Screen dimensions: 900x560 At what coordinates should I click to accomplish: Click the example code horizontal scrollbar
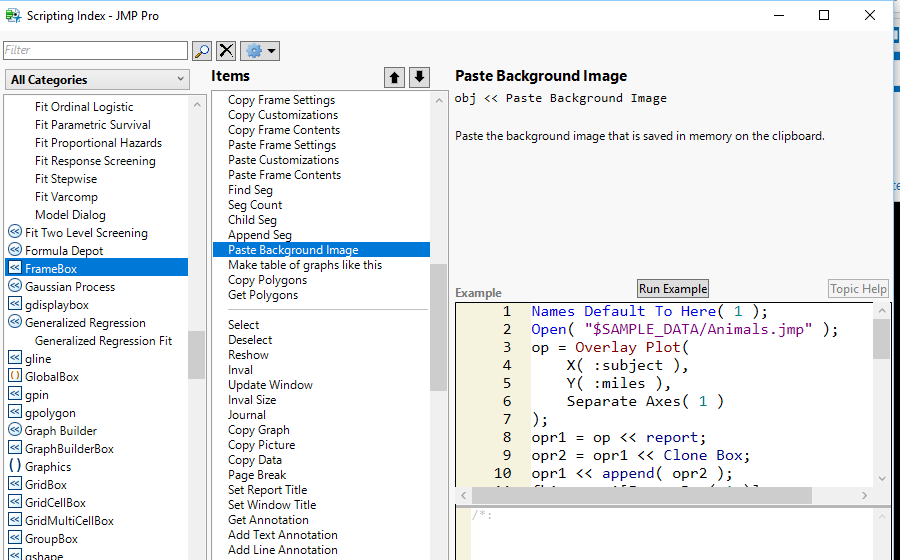tap(640, 495)
